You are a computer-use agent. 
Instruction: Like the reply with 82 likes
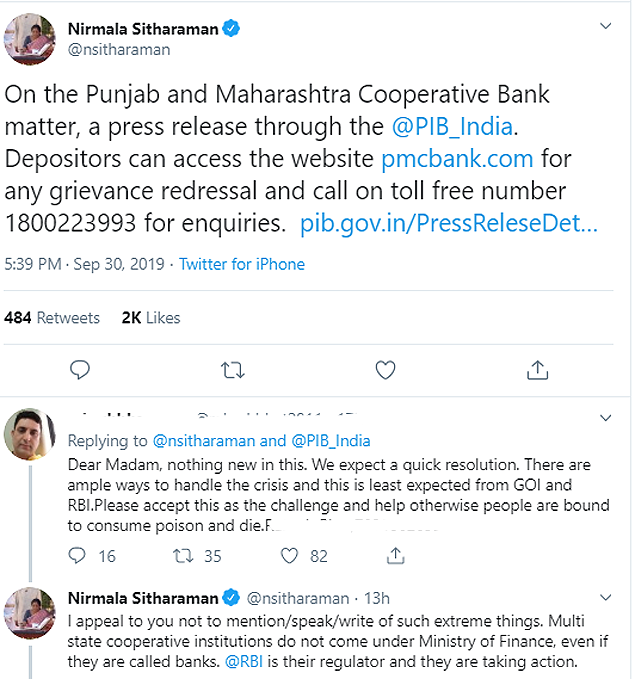[289, 555]
